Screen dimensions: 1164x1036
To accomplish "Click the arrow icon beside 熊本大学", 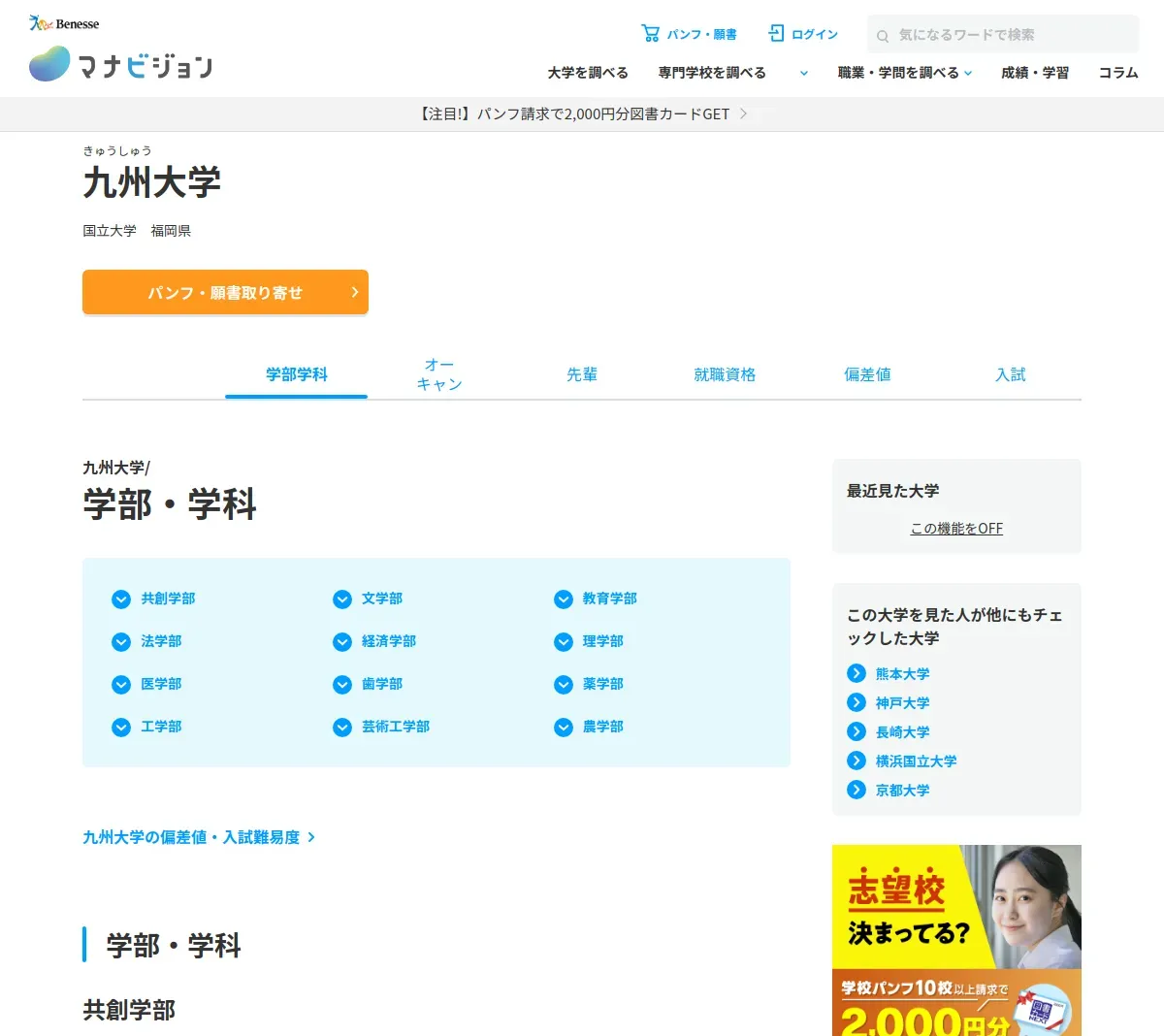I will [x=857, y=673].
